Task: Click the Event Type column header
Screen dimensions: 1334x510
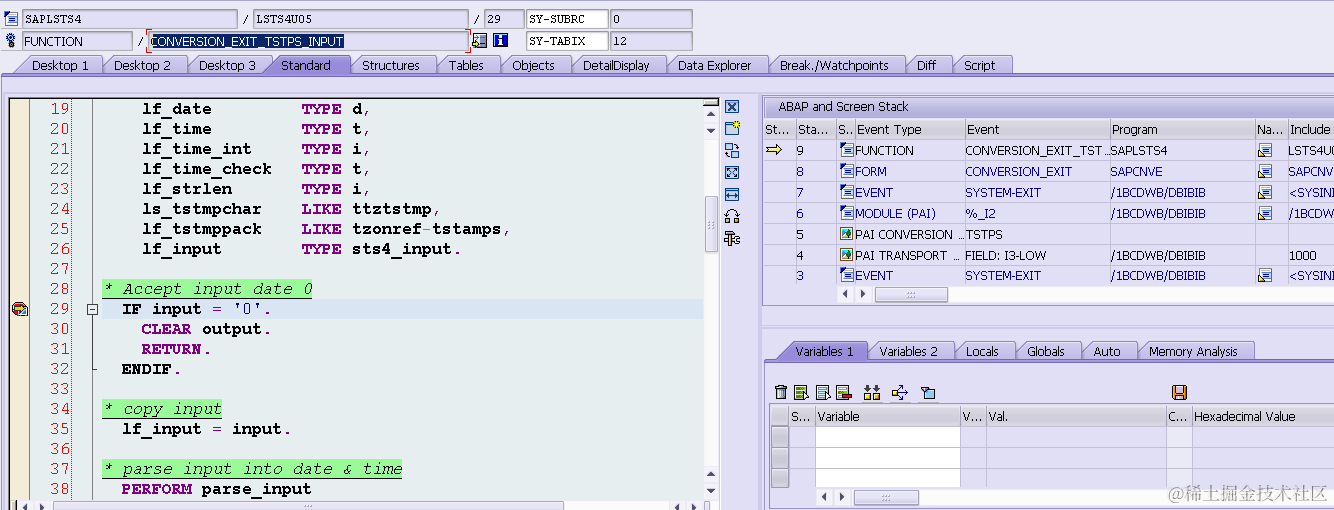Action: pos(908,129)
